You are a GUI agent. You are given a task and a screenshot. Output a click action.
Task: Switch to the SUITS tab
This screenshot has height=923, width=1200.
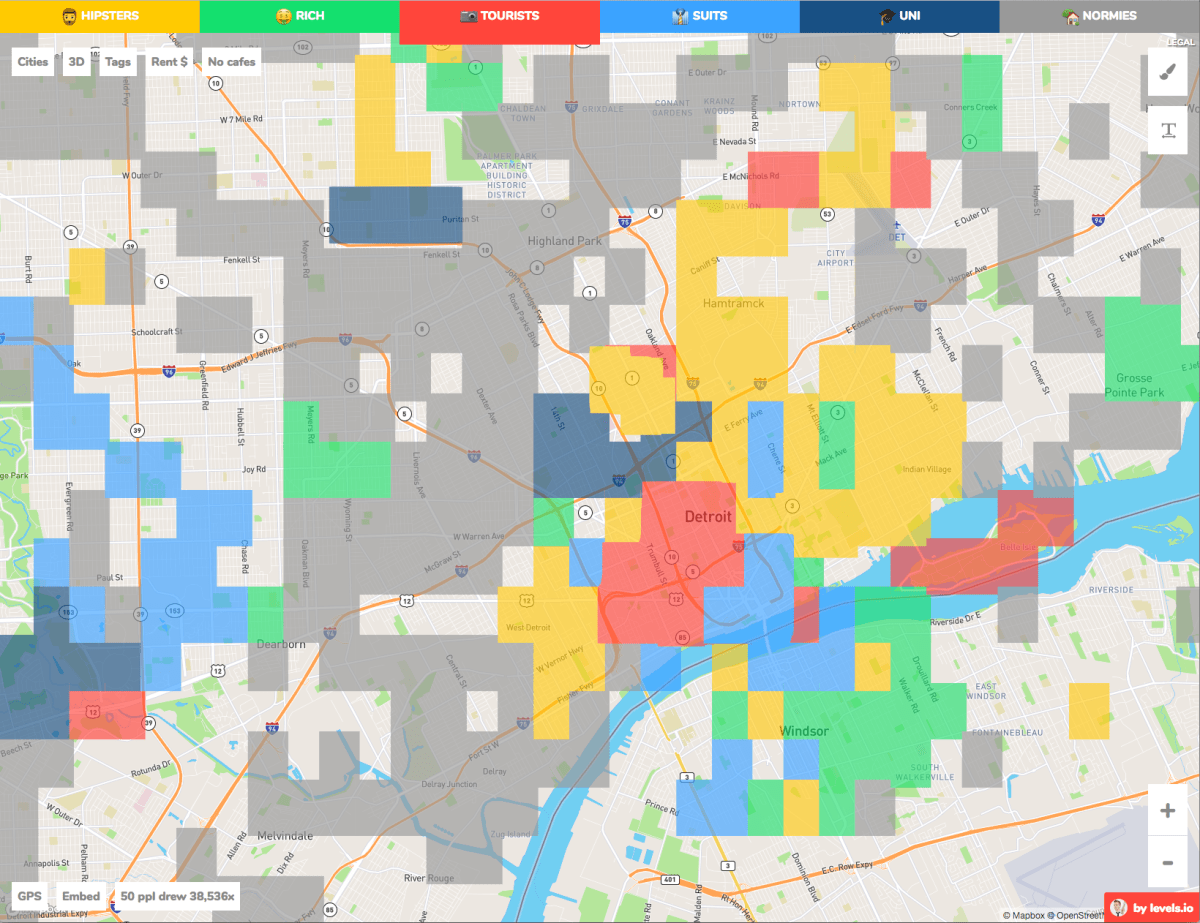coord(700,15)
